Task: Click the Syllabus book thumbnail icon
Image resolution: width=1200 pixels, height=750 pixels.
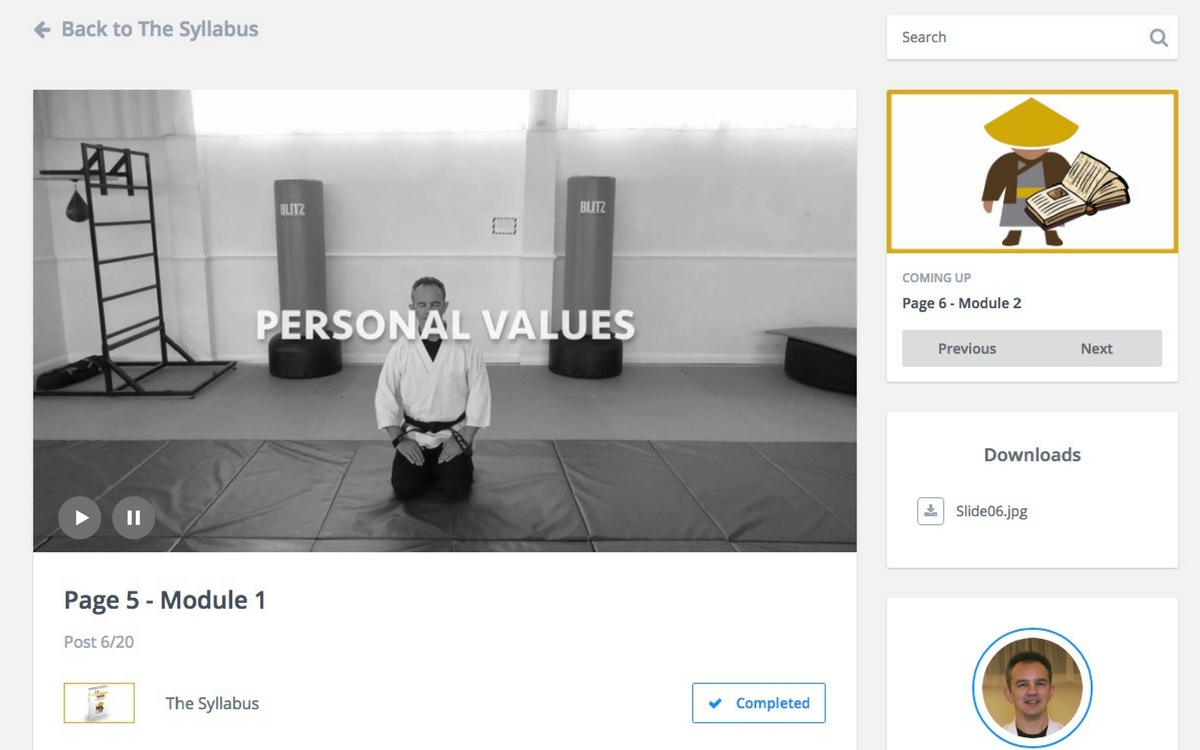Action: point(99,703)
